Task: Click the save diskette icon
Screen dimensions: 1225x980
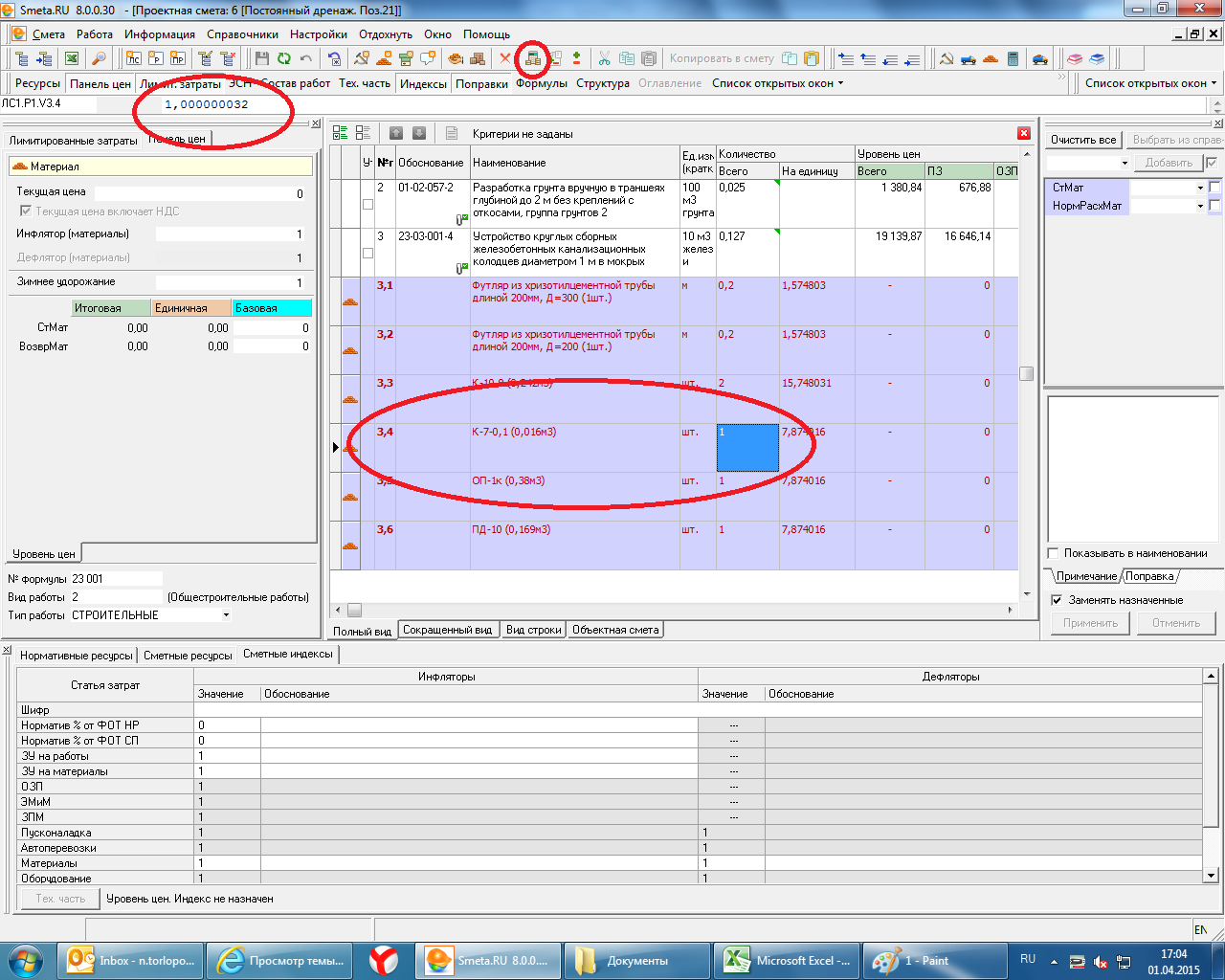Action: 262,58
